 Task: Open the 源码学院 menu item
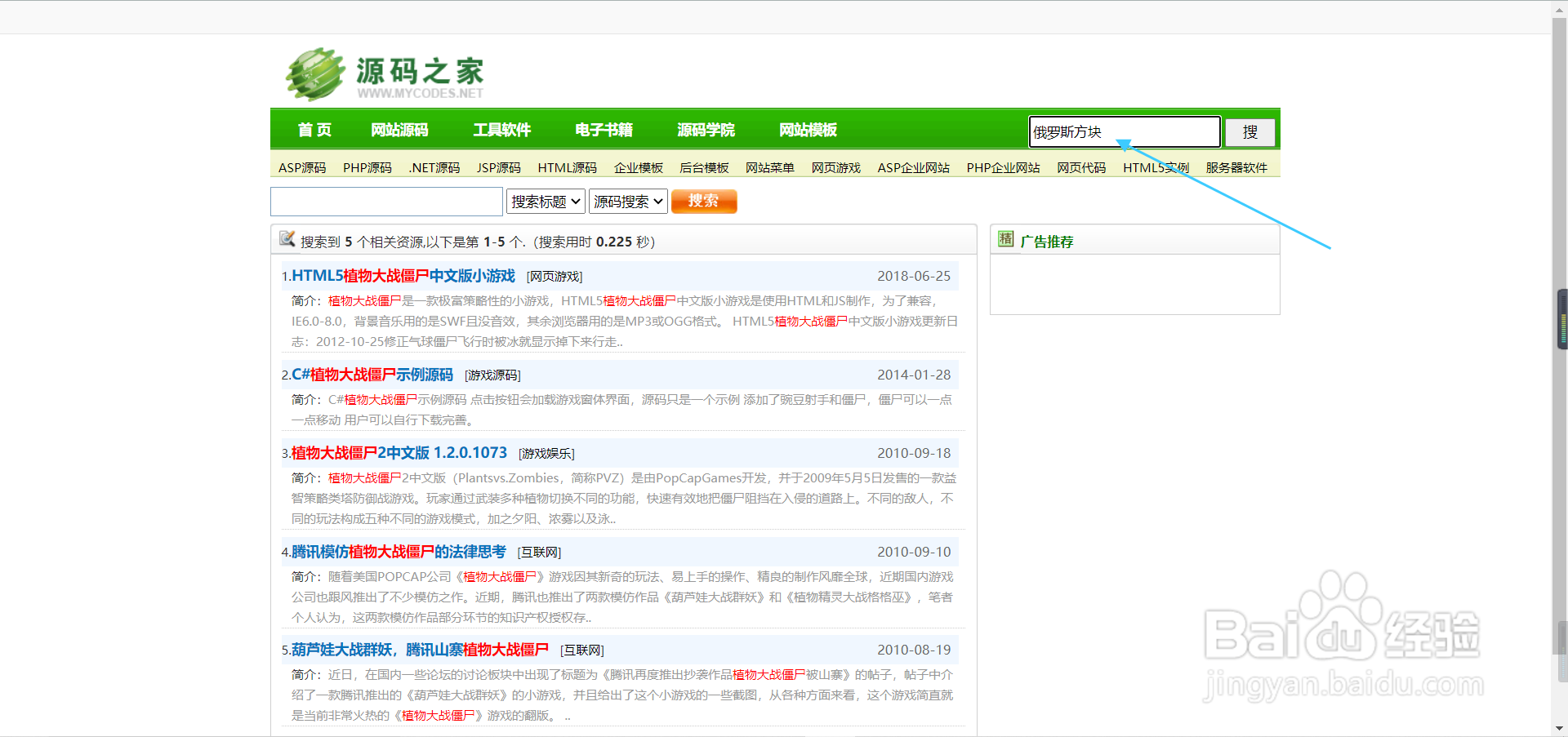point(706,130)
